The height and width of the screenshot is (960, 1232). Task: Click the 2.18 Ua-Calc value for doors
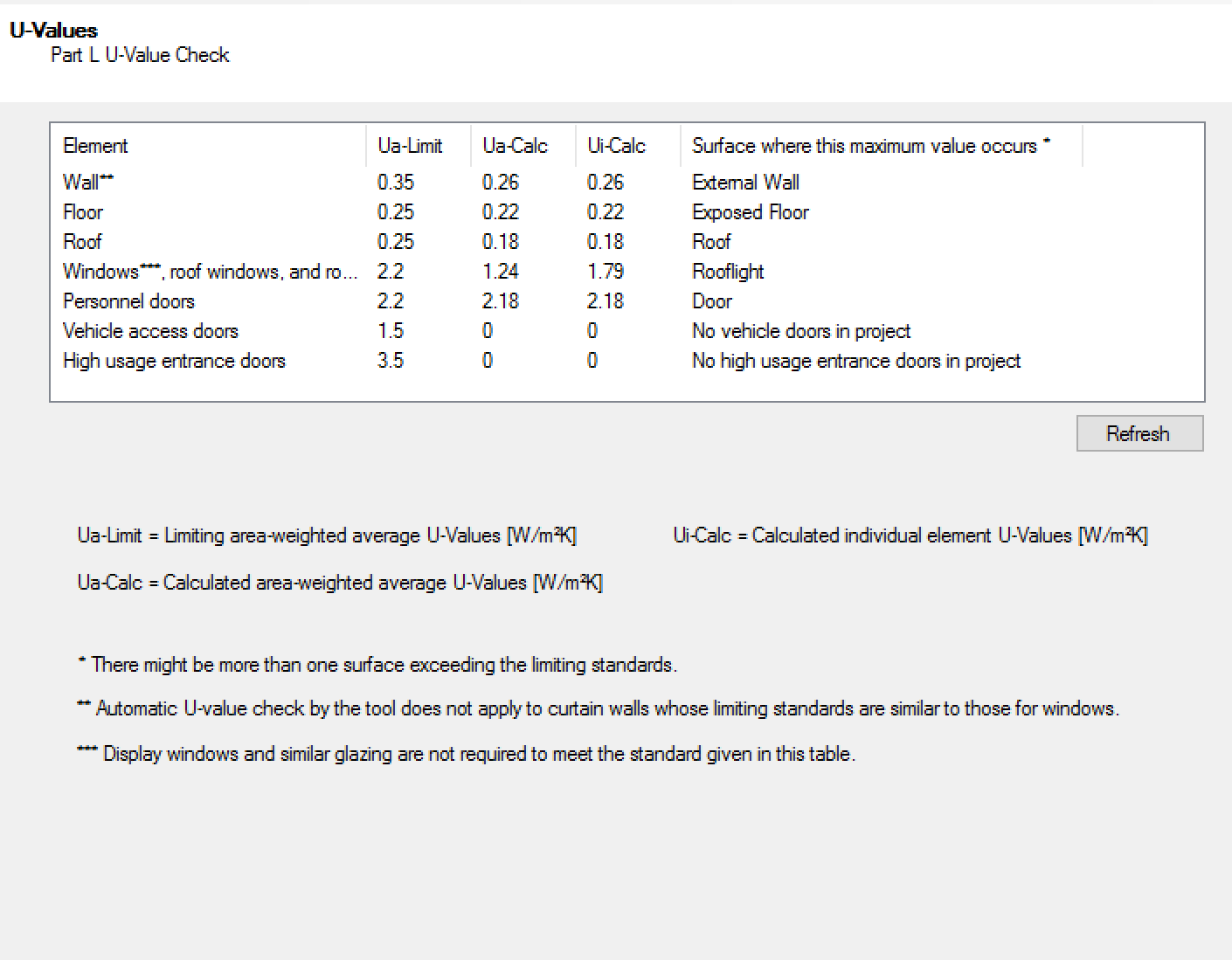[x=501, y=301]
